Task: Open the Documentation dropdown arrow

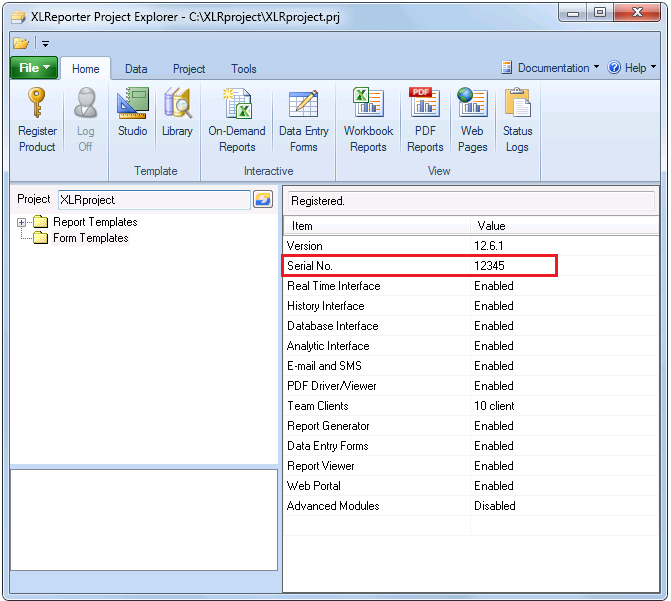Action: (597, 67)
